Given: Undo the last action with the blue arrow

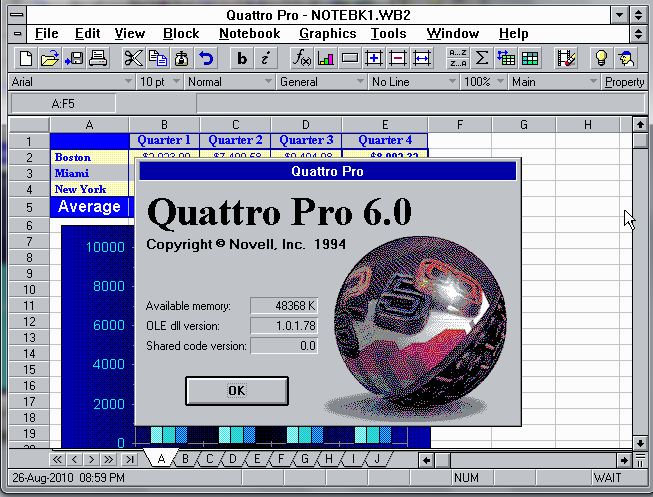Looking at the screenshot, I should coord(206,58).
